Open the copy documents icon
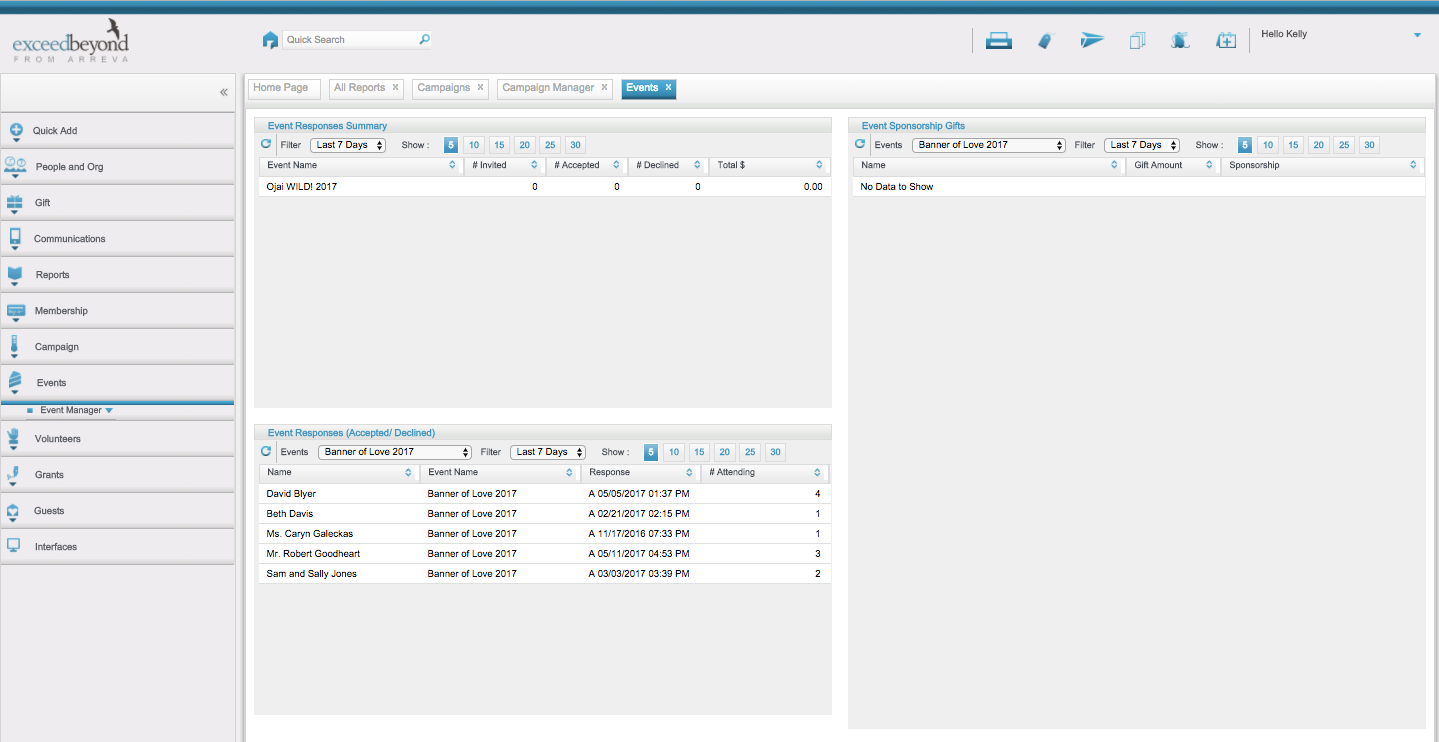1439x742 pixels. (1137, 41)
